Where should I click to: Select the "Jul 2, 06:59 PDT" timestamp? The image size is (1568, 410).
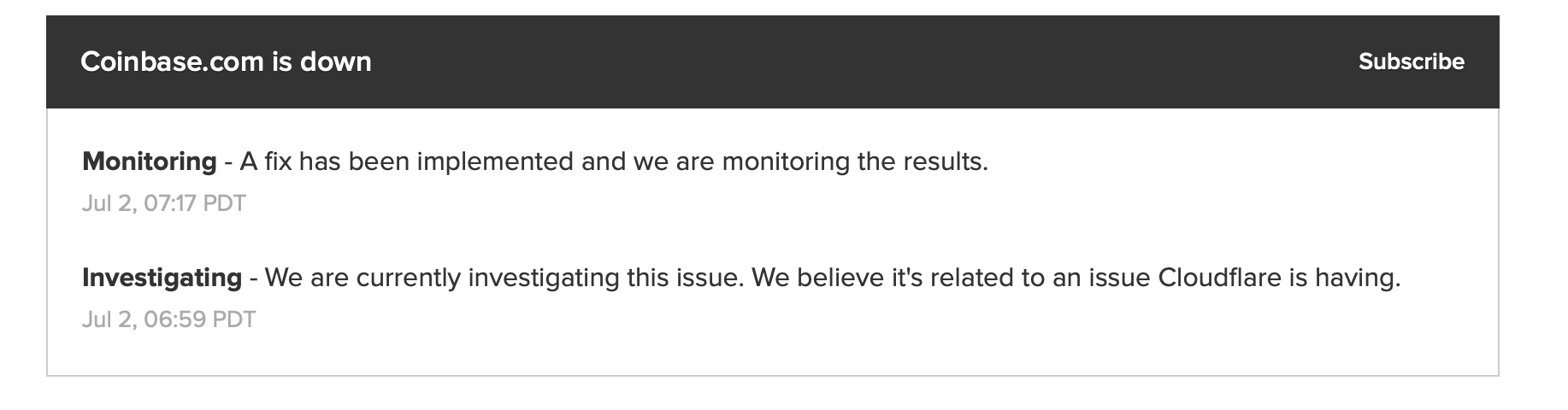coord(168,319)
